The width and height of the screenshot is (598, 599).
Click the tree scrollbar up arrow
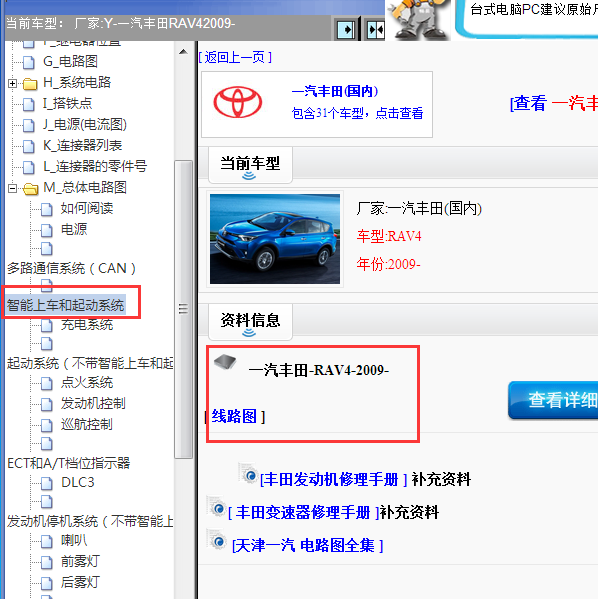click(x=183, y=52)
